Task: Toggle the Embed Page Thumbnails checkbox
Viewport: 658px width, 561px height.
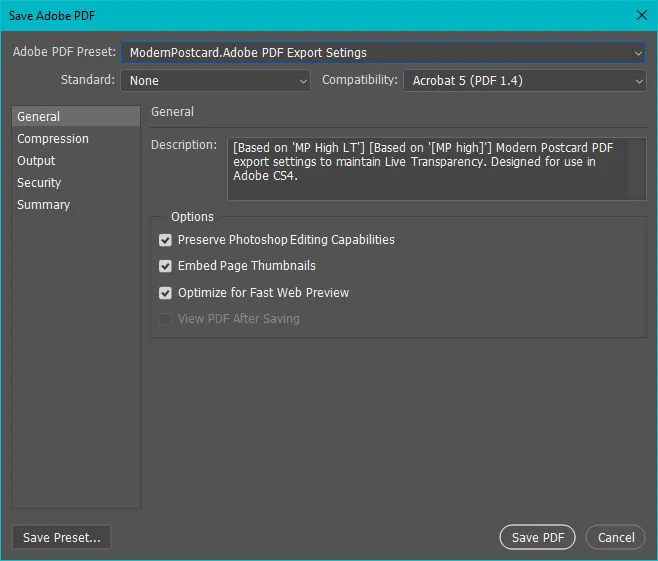Action: [x=166, y=266]
